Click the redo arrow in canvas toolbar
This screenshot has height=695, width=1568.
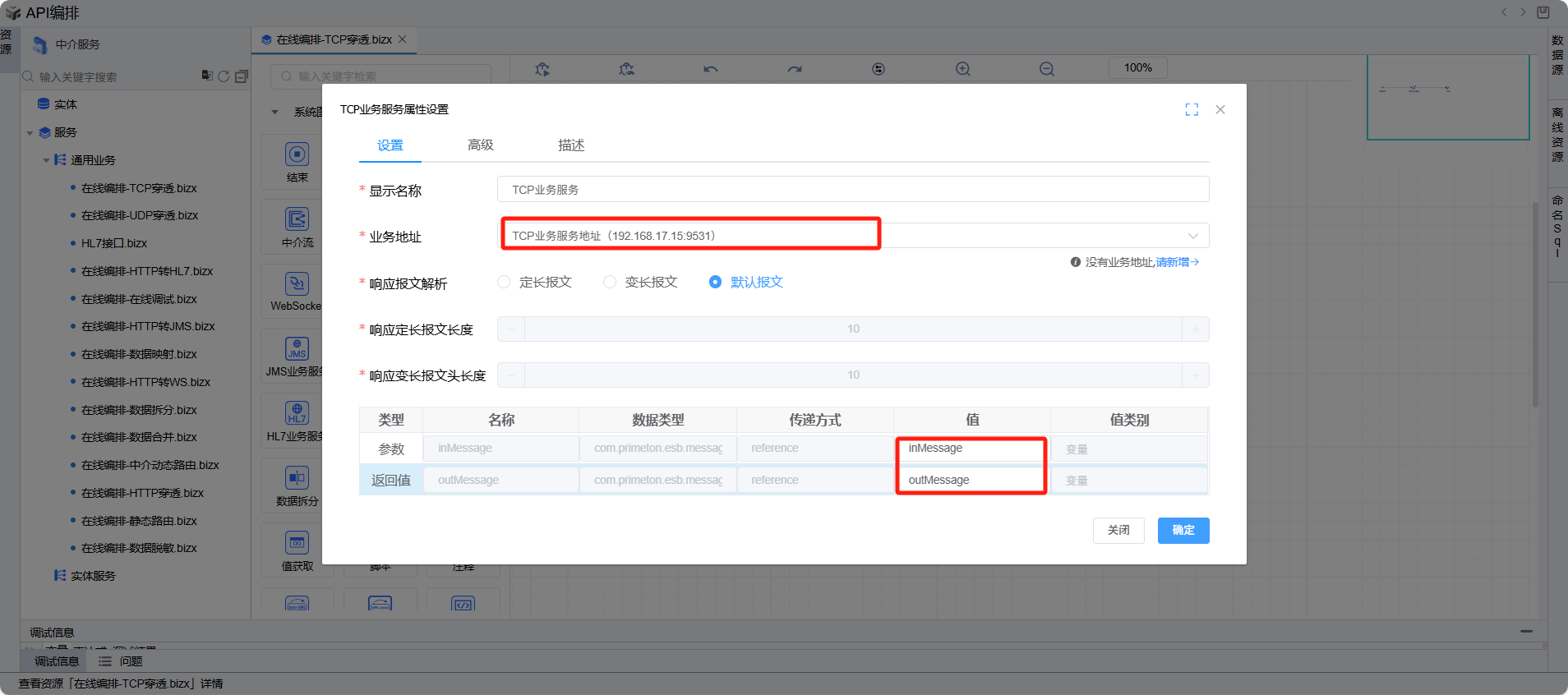pyautogui.click(x=795, y=69)
